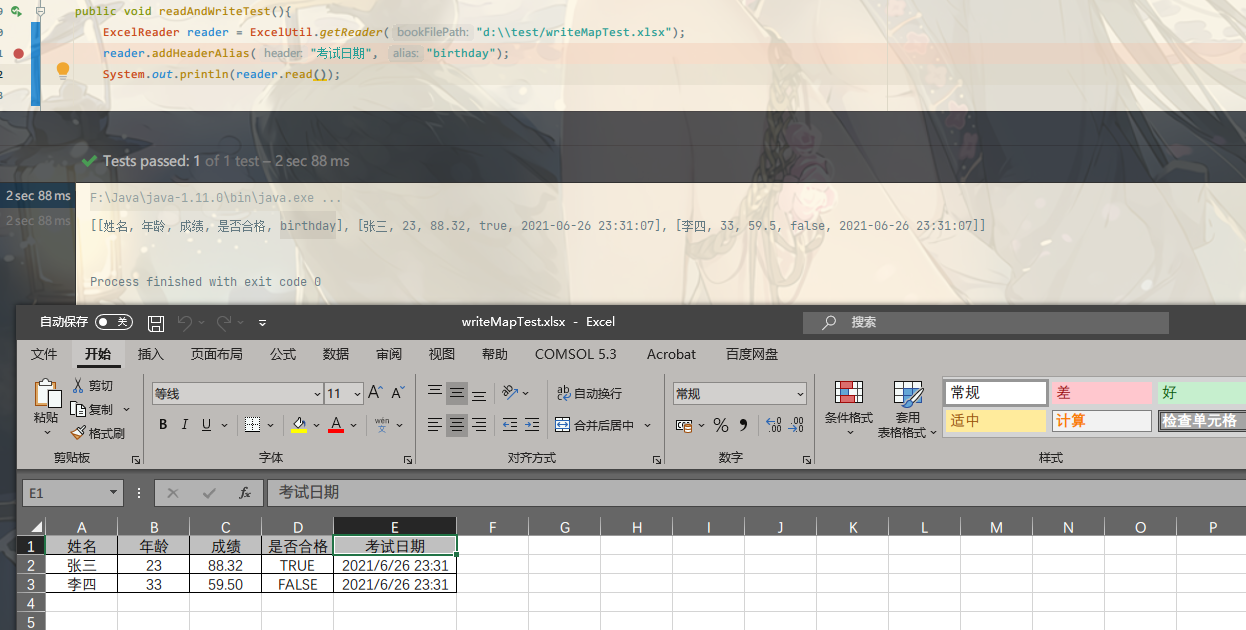1246x630 pixels.
Task: Open the 数据 (Data) ribbon tab
Action: [335, 354]
